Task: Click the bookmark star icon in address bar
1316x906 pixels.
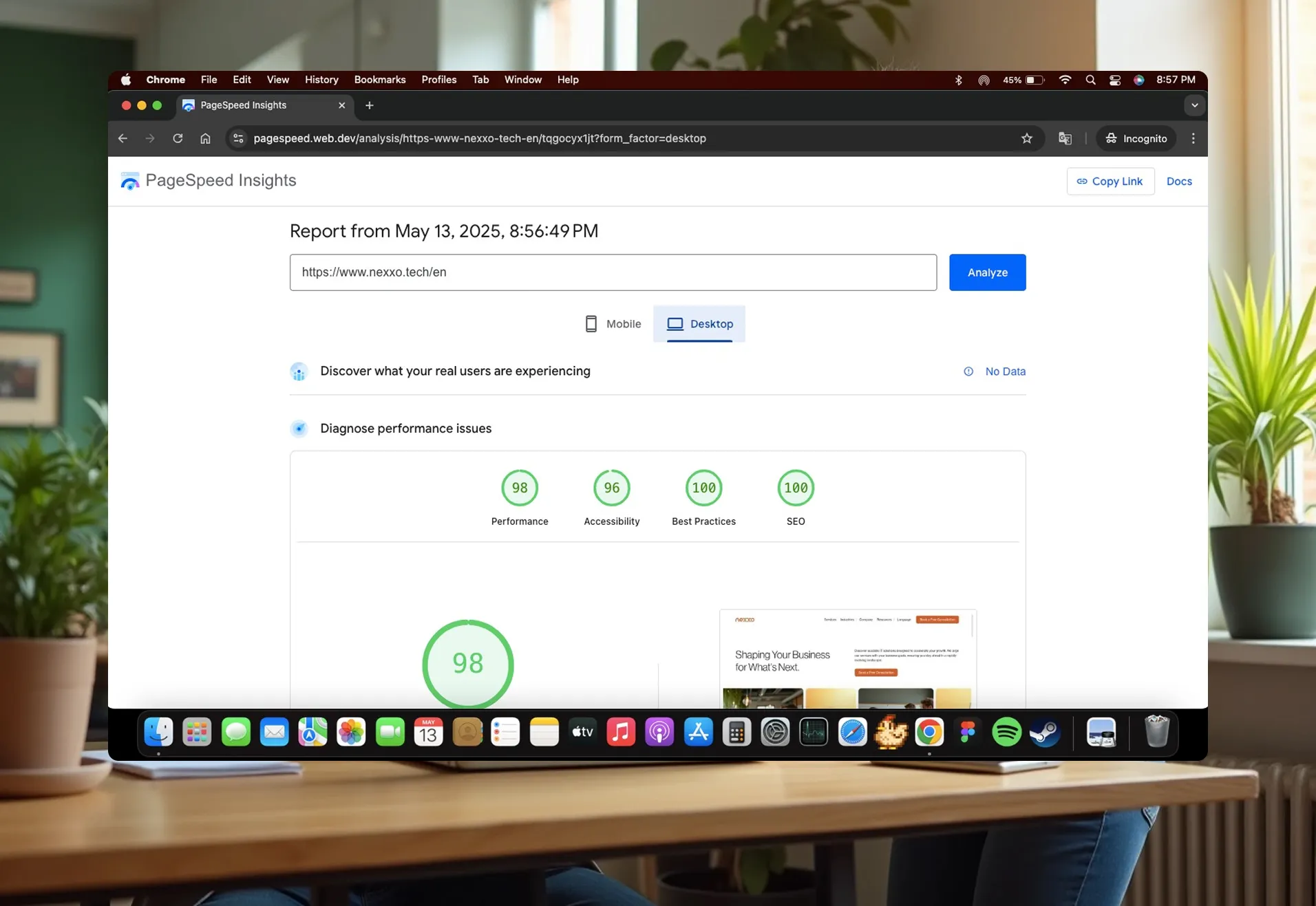Action: [x=1026, y=138]
